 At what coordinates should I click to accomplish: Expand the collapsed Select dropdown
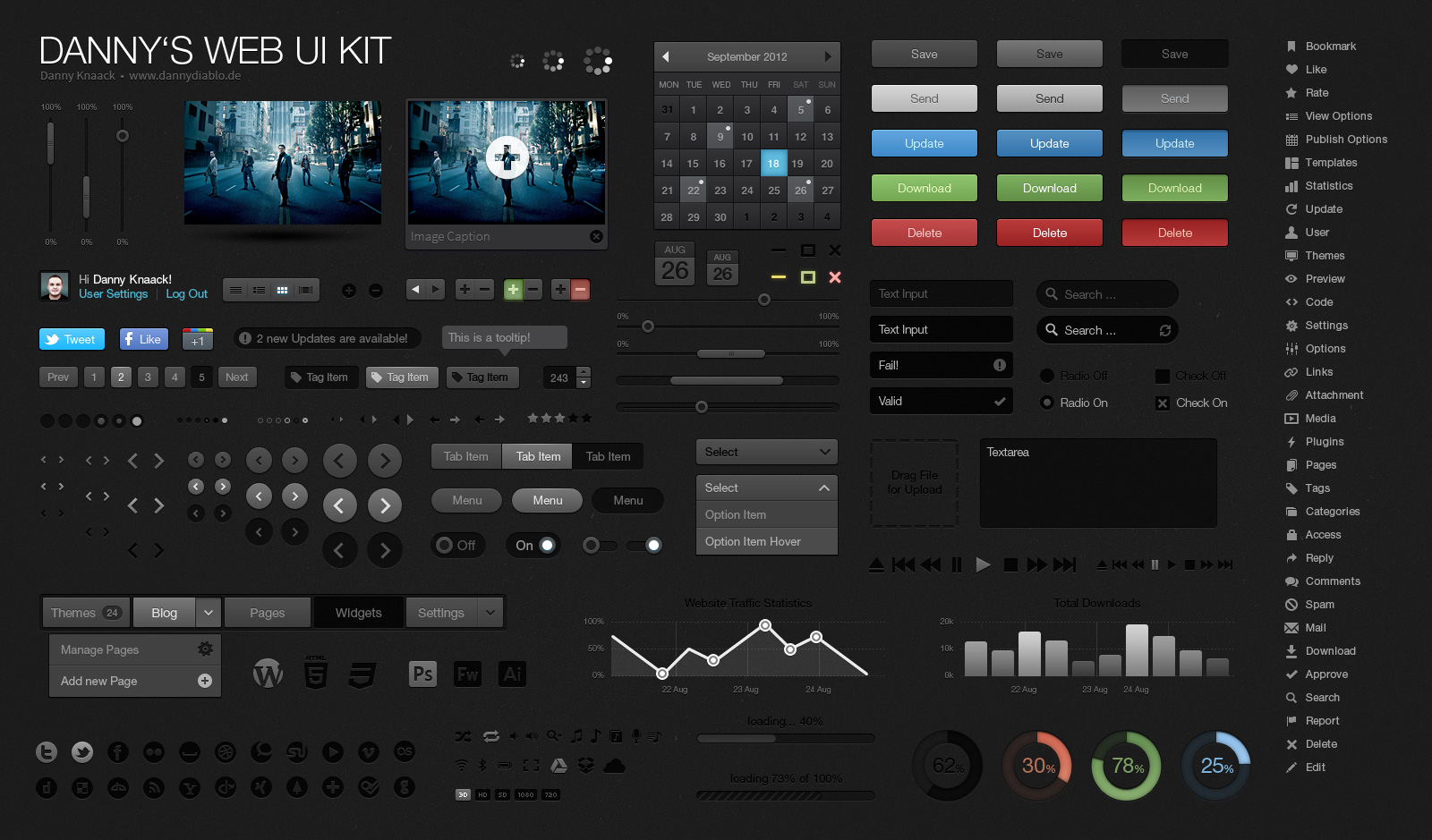click(766, 452)
